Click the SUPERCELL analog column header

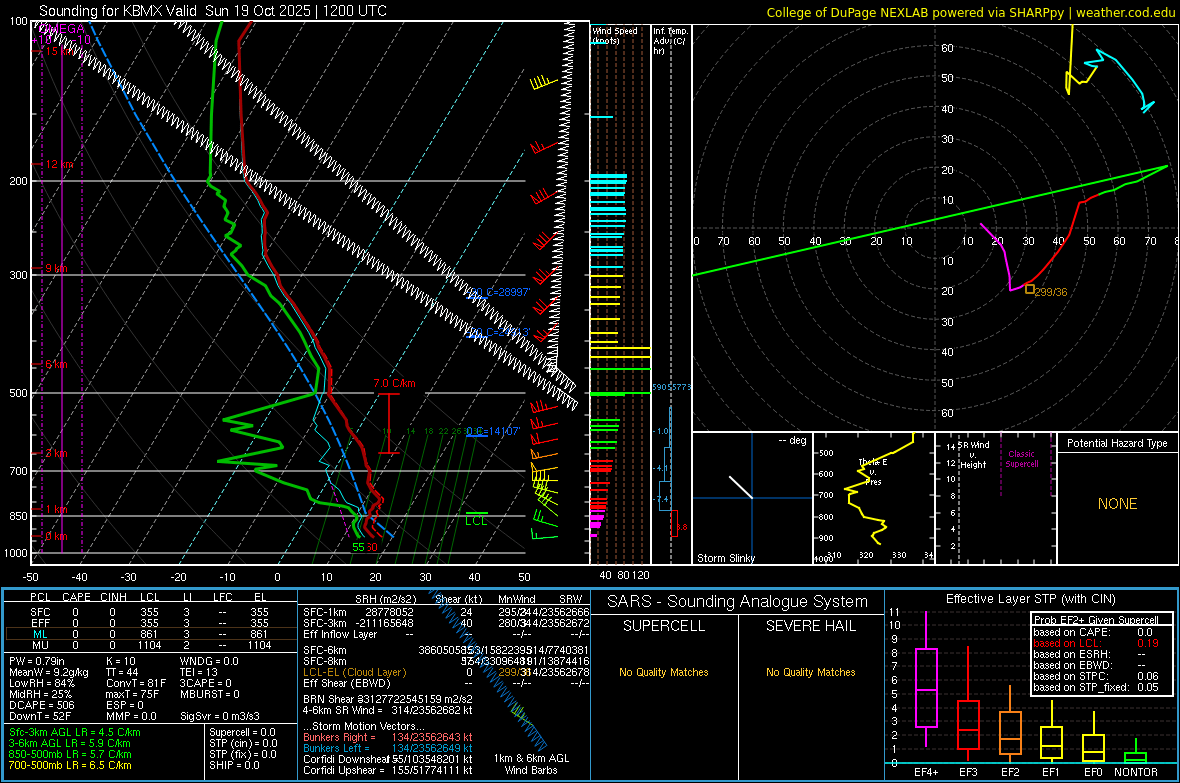tap(664, 626)
